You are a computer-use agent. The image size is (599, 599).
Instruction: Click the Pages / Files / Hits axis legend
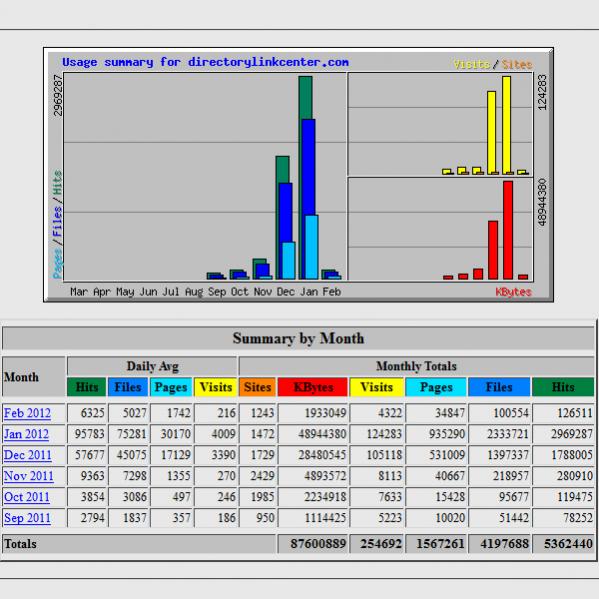(x=57, y=225)
